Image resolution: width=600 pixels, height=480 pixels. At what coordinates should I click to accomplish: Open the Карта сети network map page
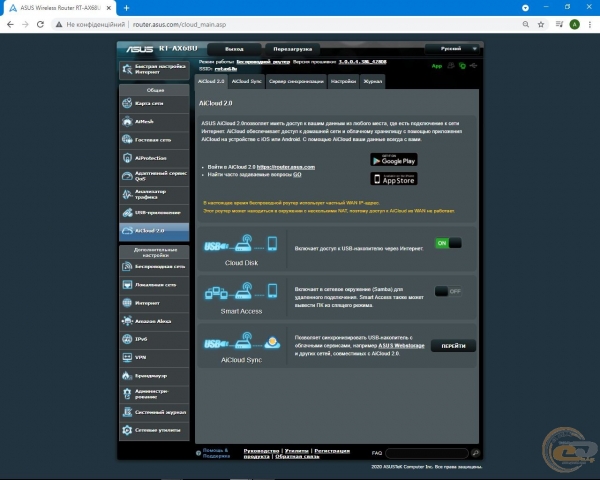coord(154,104)
